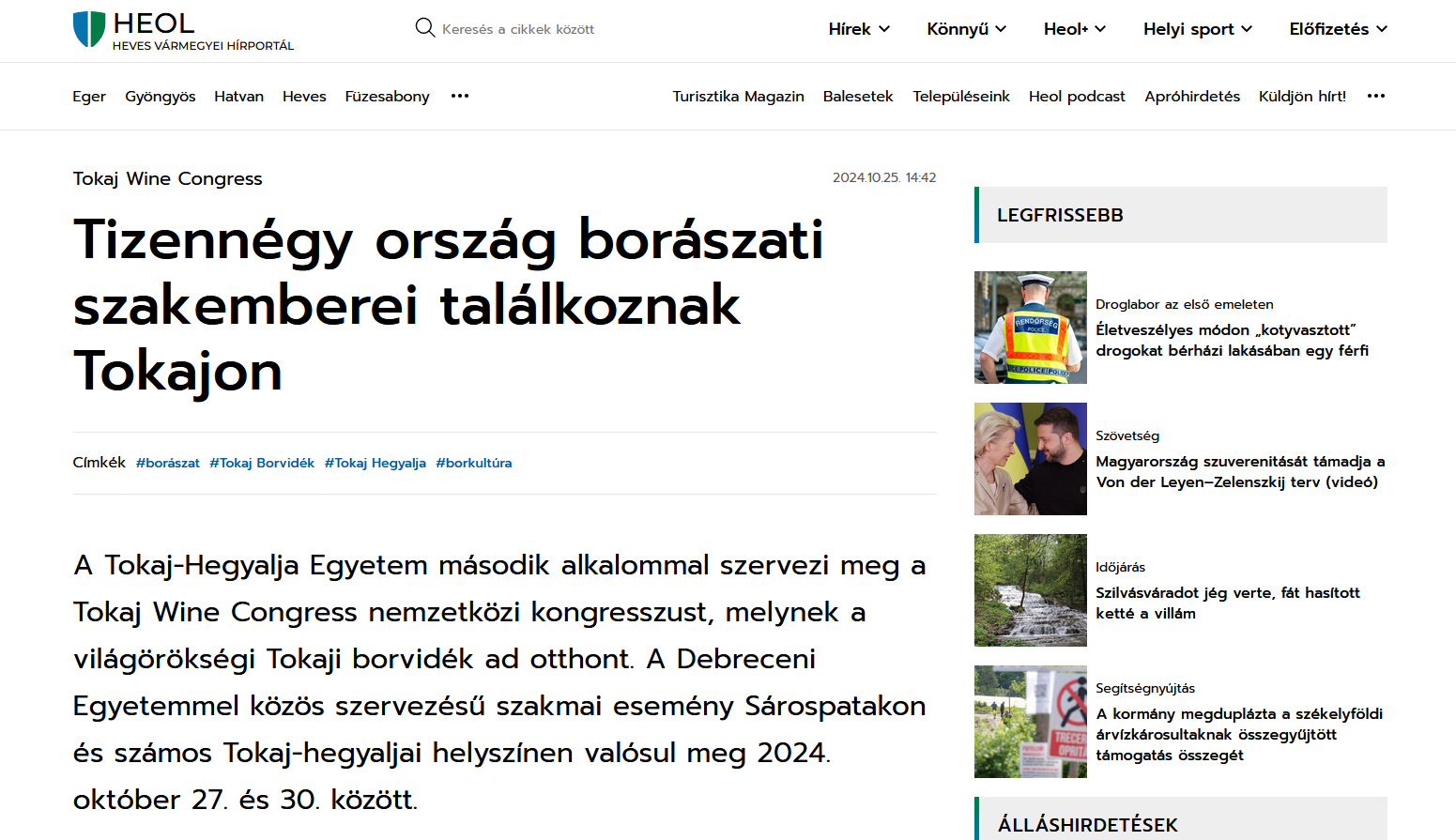Open the Heol podcast page

1077,96
